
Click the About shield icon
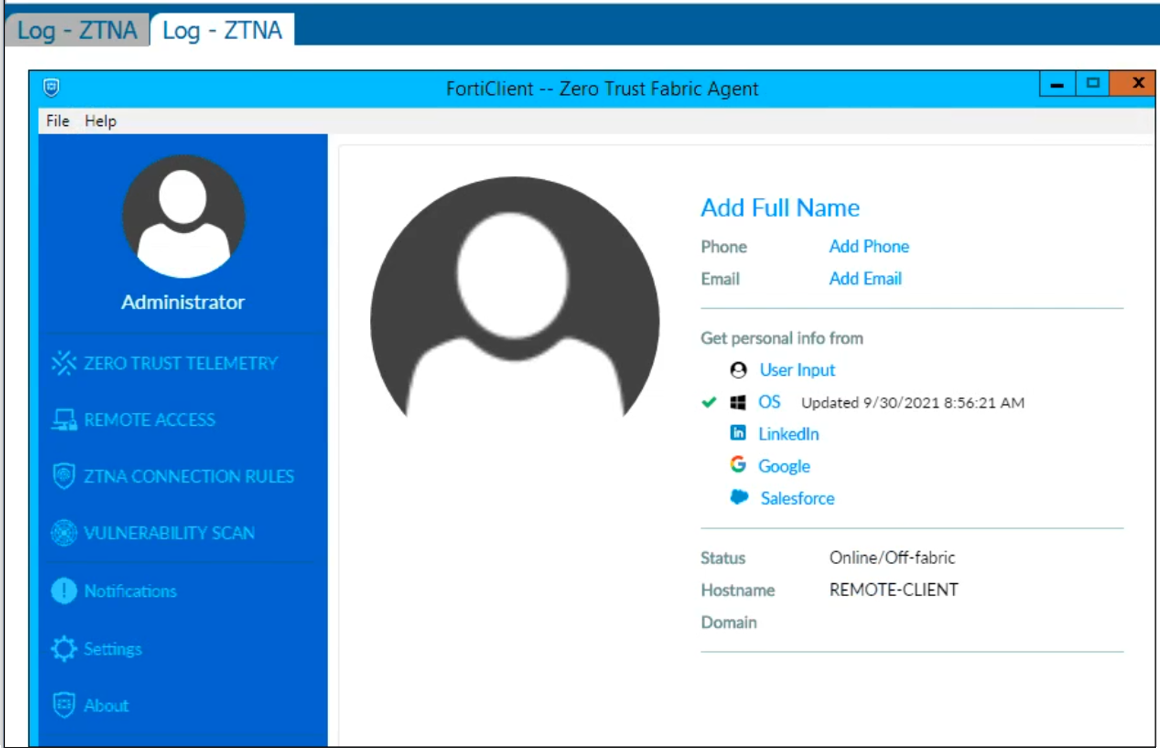[63, 705]
